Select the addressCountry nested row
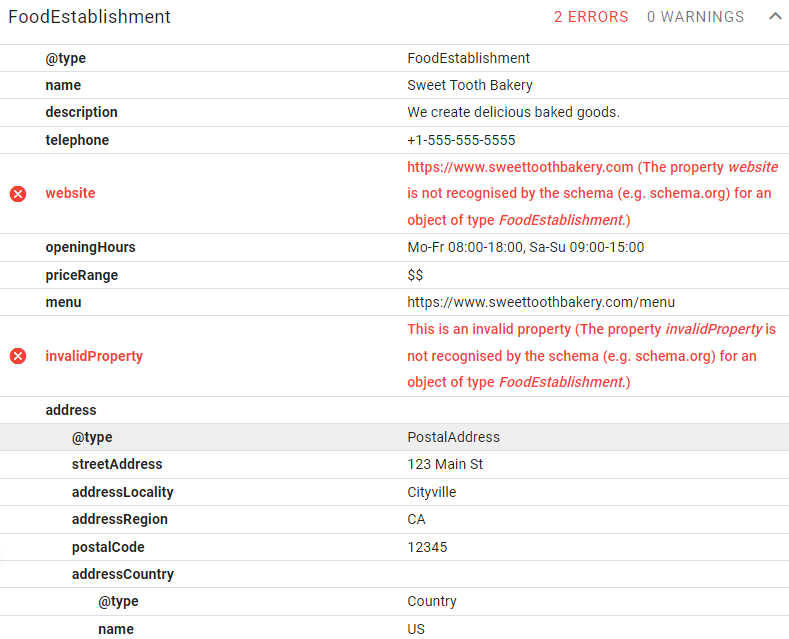The height and width of the screenshot is (639, 789). (394, 574)
